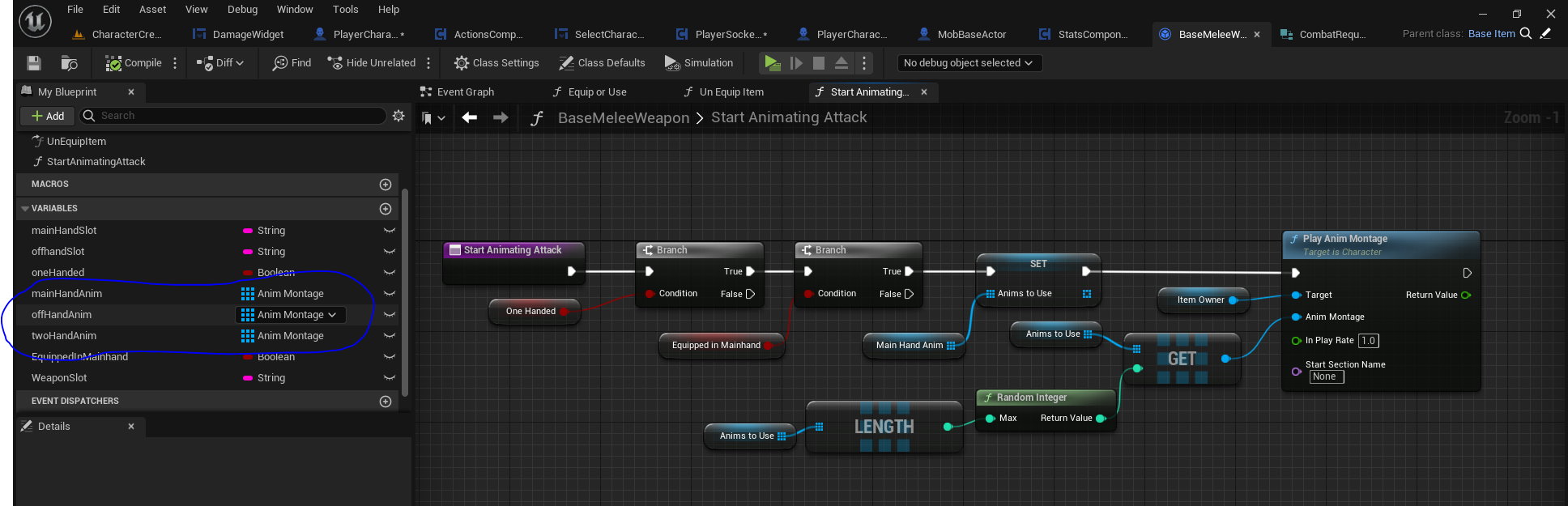The height and width of the screenshot is (506, 1568).
Task: Click BaseMeleeWeapon in graph breadcrumb
Action: [x=624, y=118]
